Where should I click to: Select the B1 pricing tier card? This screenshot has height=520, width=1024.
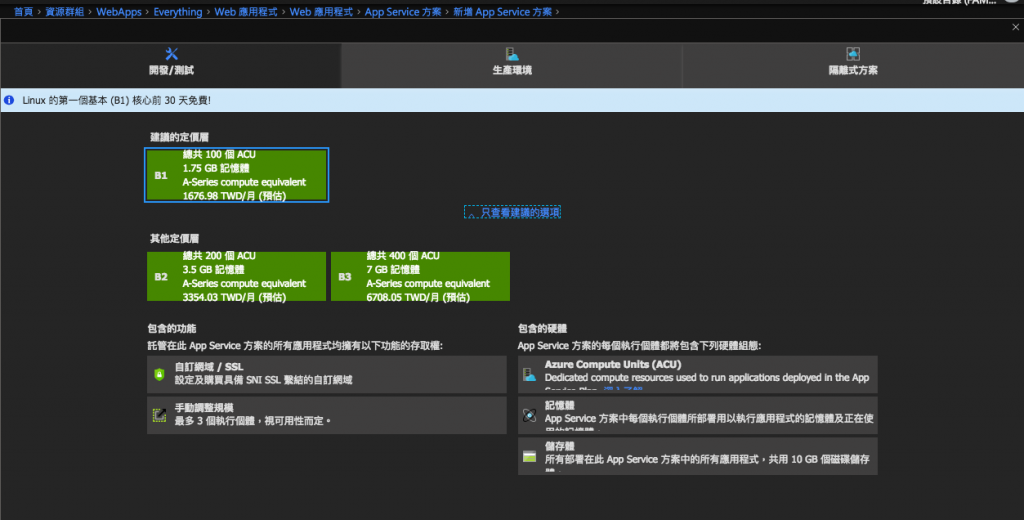pyautogui.click(x=236, y=175)
